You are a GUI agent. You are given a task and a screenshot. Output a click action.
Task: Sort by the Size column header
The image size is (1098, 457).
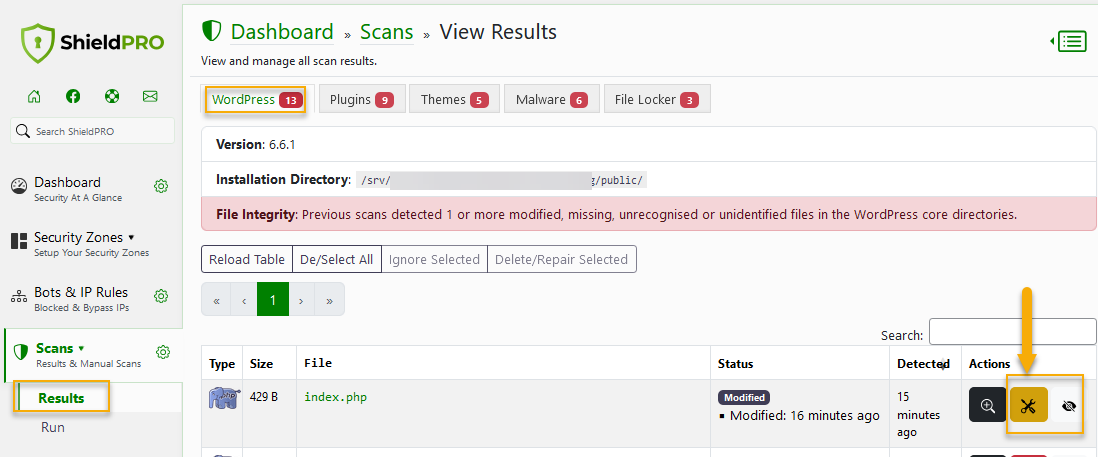pyautogui.click(x=270, y=364)
